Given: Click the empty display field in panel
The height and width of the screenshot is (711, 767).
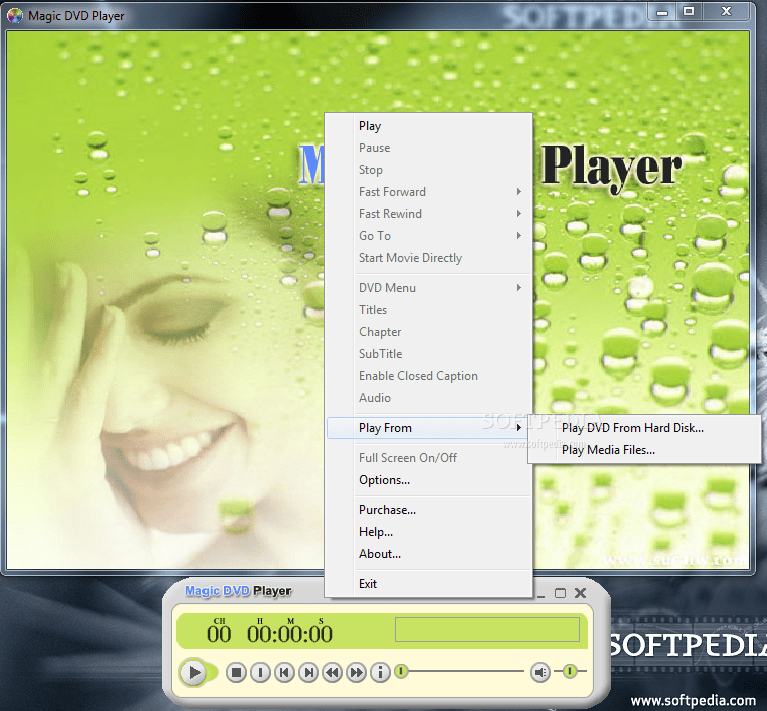Looking at the screenshot, I should point(487,629).
